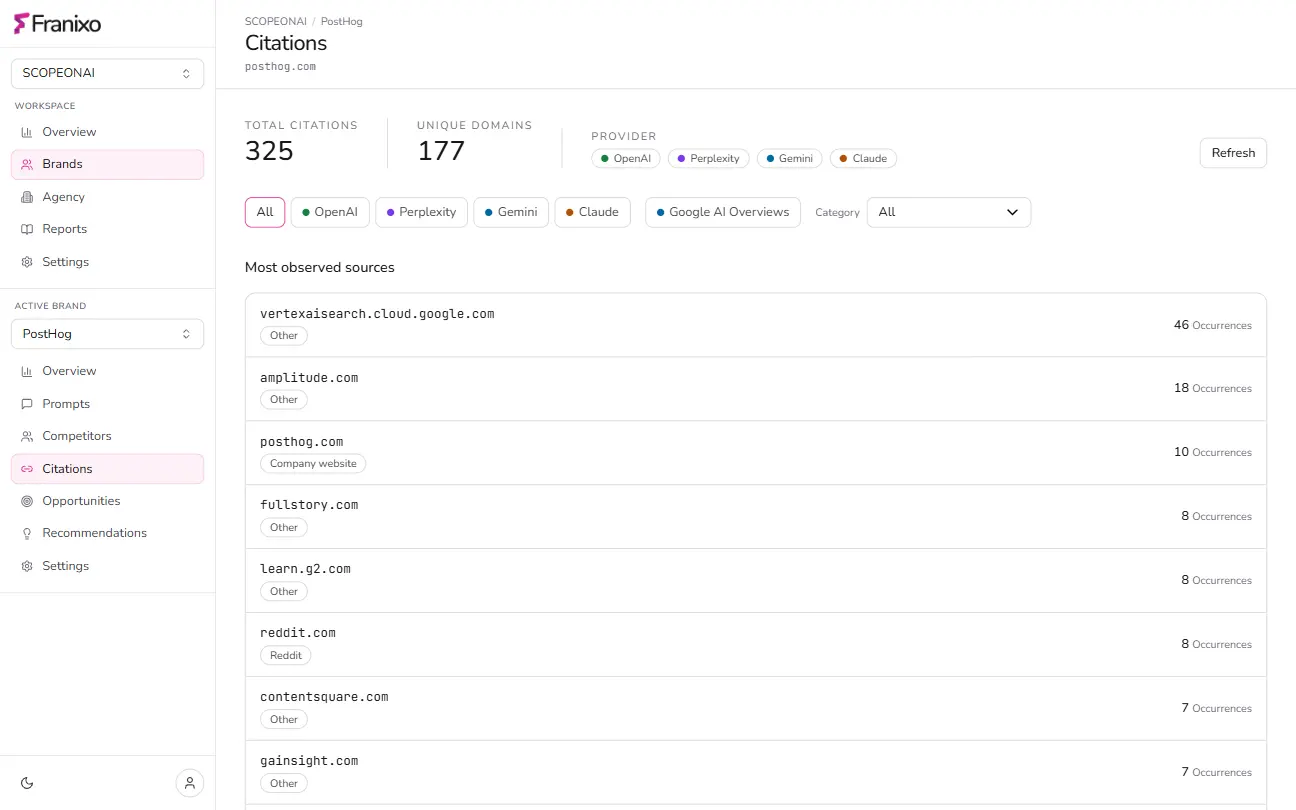Open workspace Overview page

pyautogui.click(x=107, y=132)
